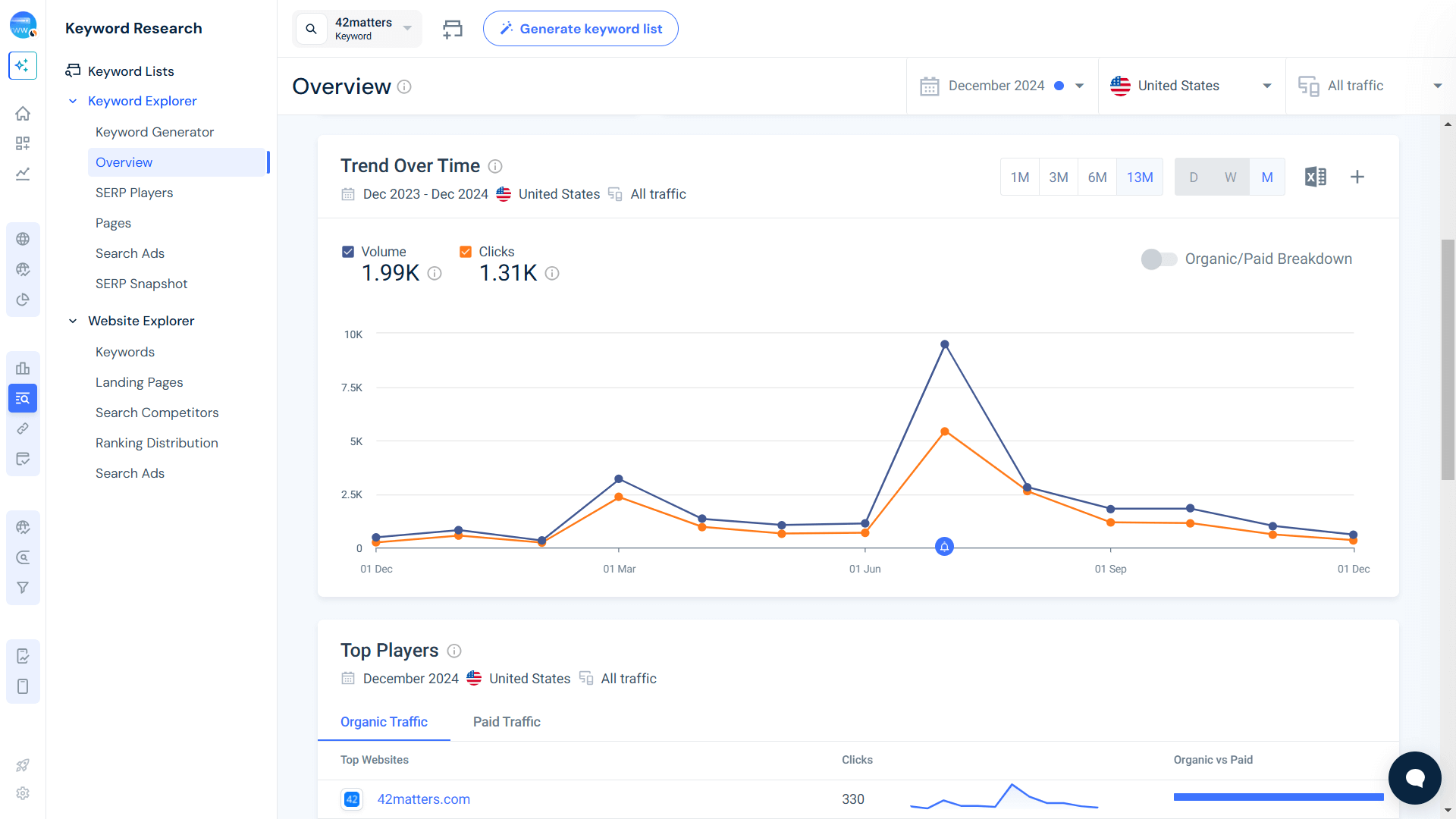Uncheck the Clicks checkbox on the chart
This screenshot has height=819, width=1456.
click(x=465, y=251)
